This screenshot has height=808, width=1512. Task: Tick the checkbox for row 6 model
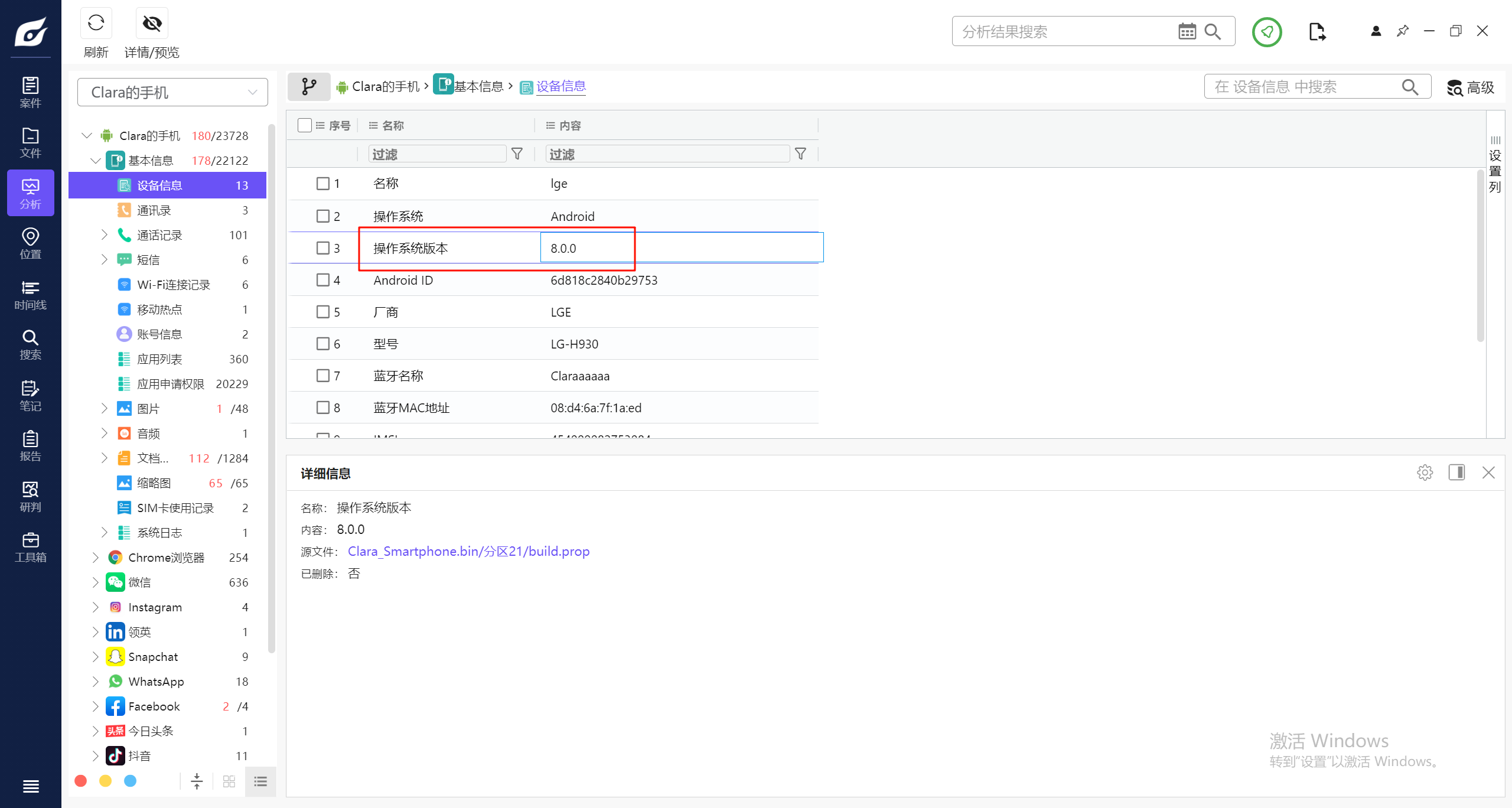point(322,344)
